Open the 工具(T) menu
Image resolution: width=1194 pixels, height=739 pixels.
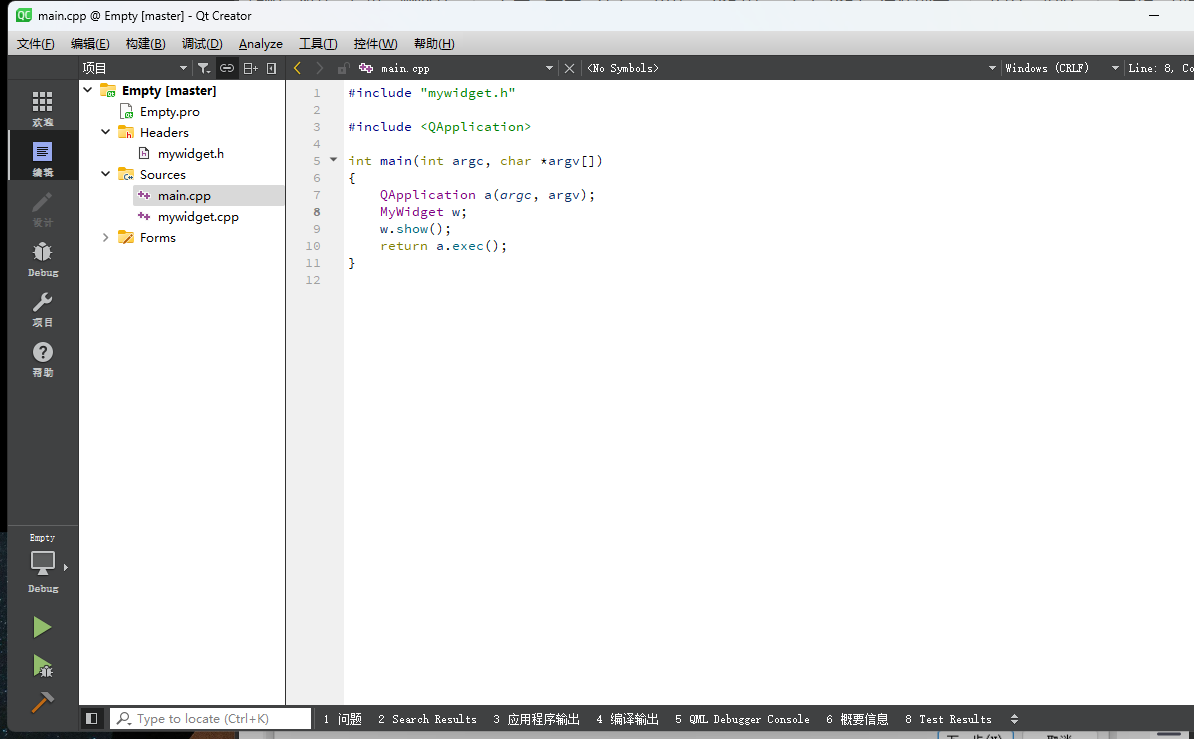pos(318,43)
